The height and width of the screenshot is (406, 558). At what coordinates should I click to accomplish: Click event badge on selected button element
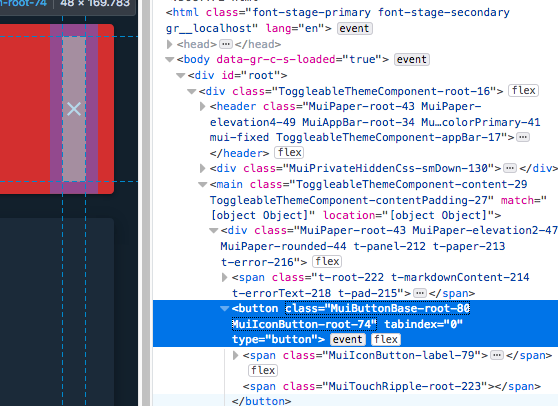click(347, 339)
